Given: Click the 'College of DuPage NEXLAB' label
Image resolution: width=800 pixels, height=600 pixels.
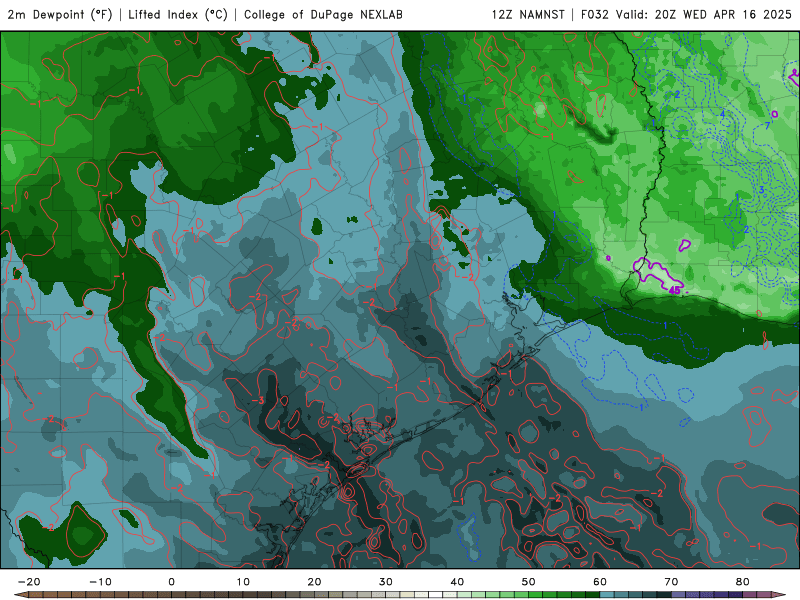Looking at the screenshot, I should 323,15.
